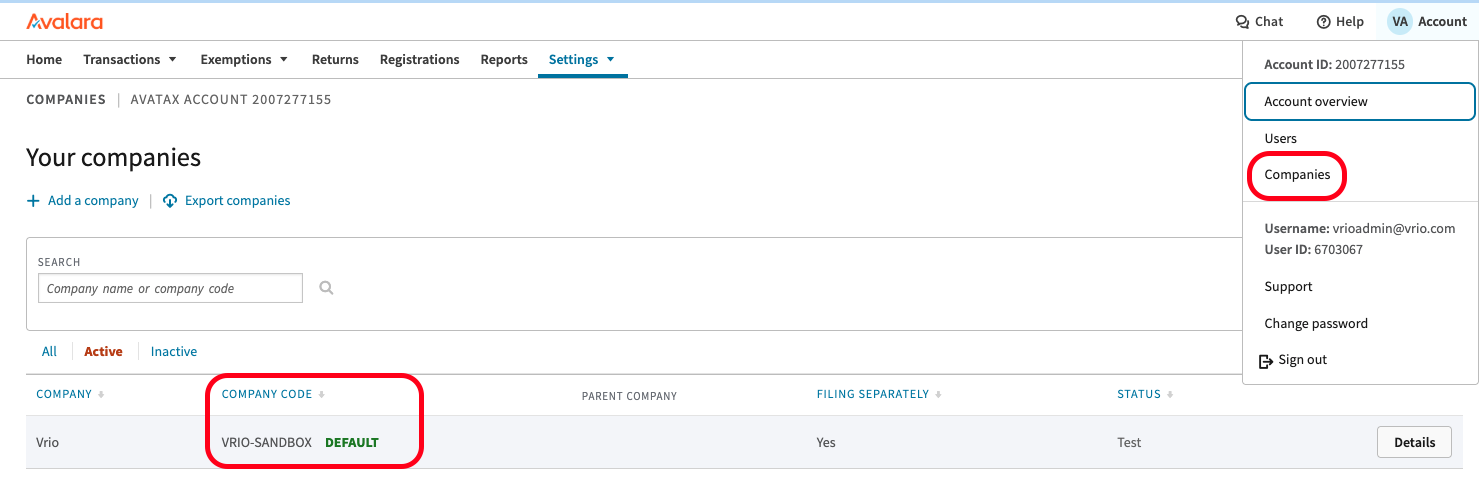Select Account overview in menu

[1360, 101]
